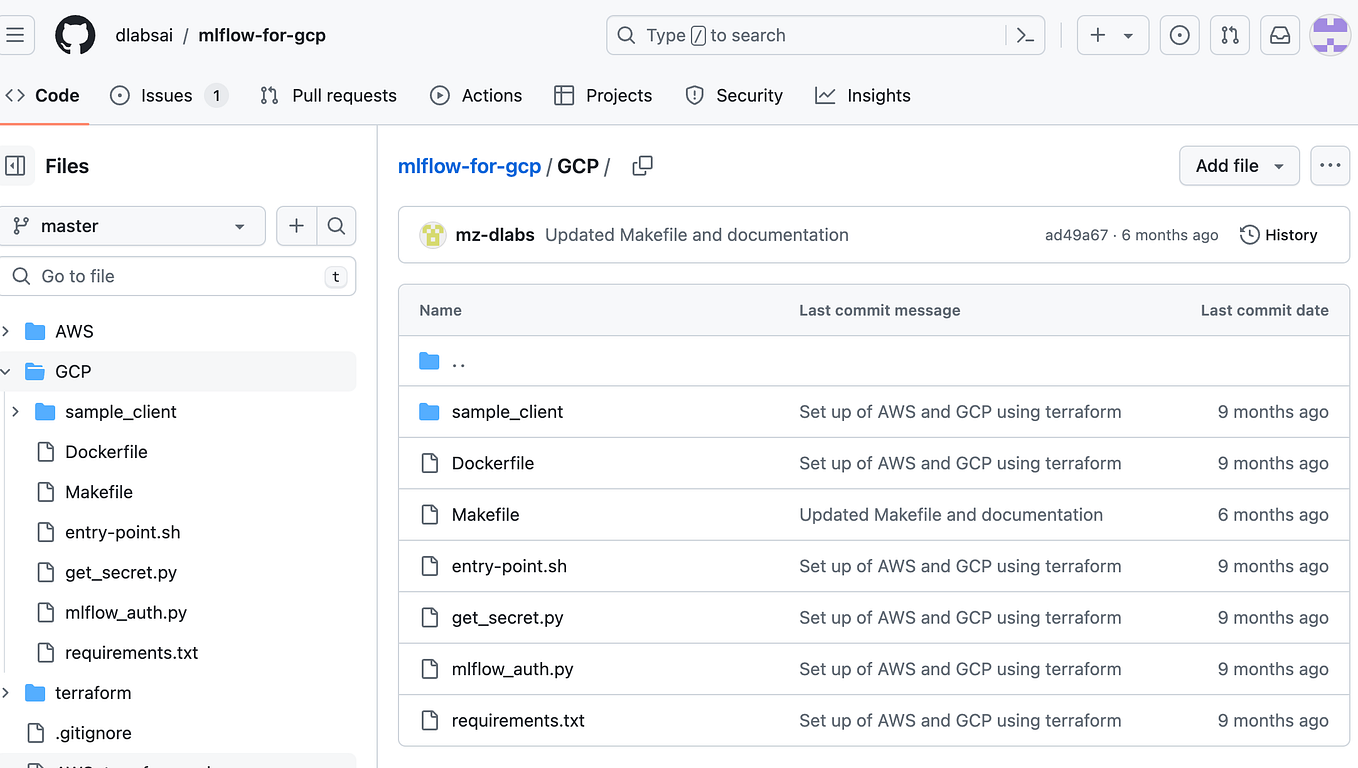Open the Insights tab

pyautogui.click(x=862, y=95)
